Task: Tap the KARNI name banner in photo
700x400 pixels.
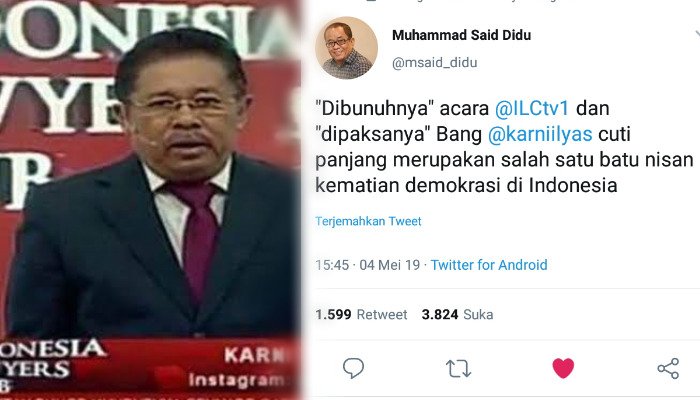Action: (x=254, y=355)
